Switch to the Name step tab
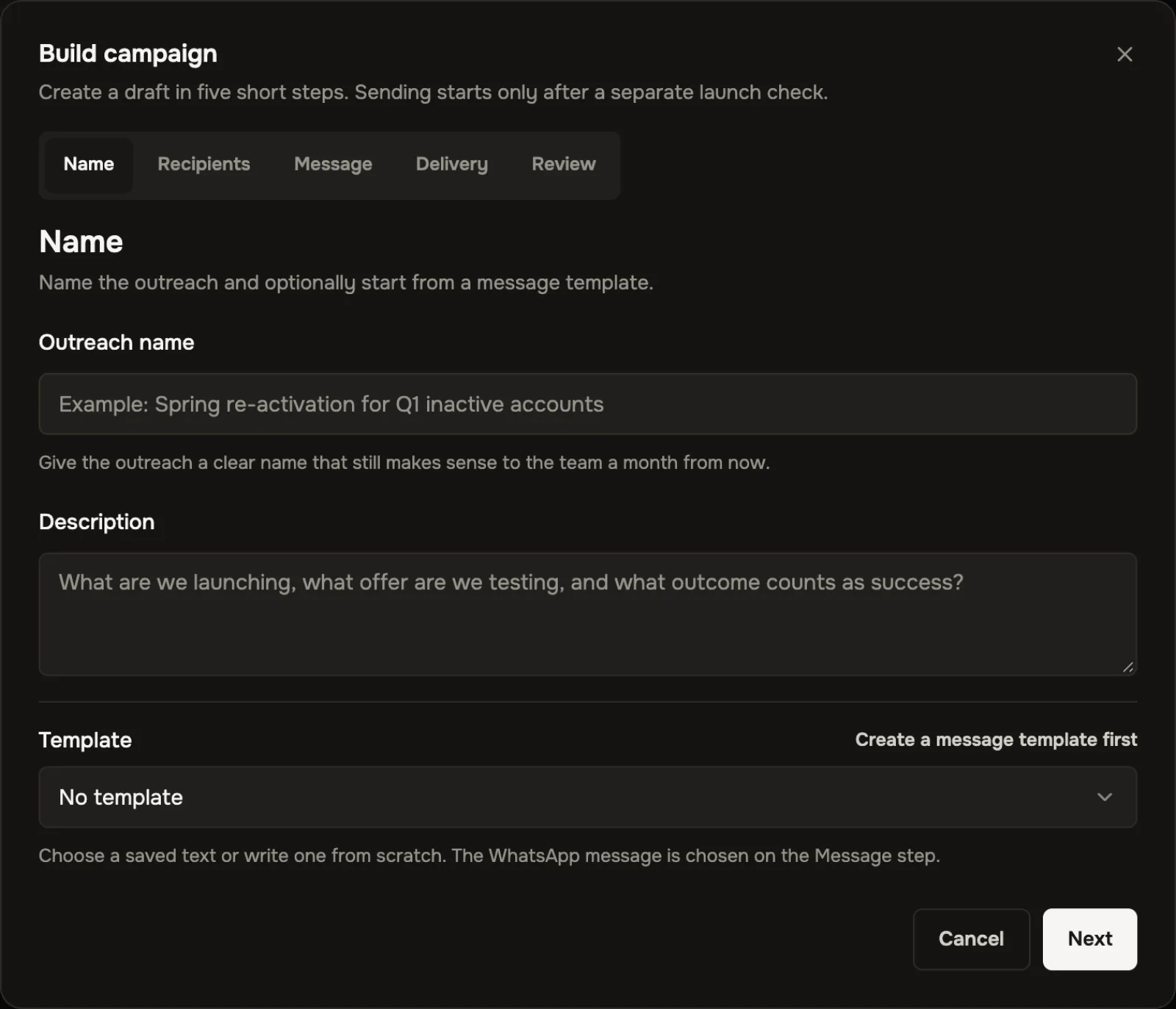The width and height of the screenshot is (1176, 1009). click(x=89, y=165)
